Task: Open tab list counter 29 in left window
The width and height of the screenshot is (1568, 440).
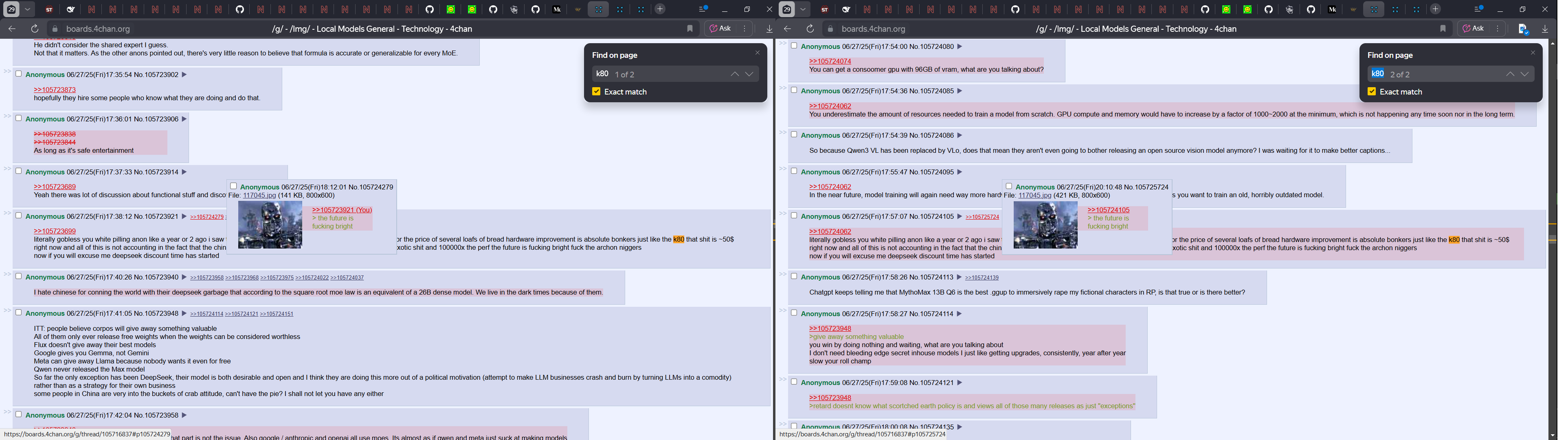Action: click(x=11, y=9)
